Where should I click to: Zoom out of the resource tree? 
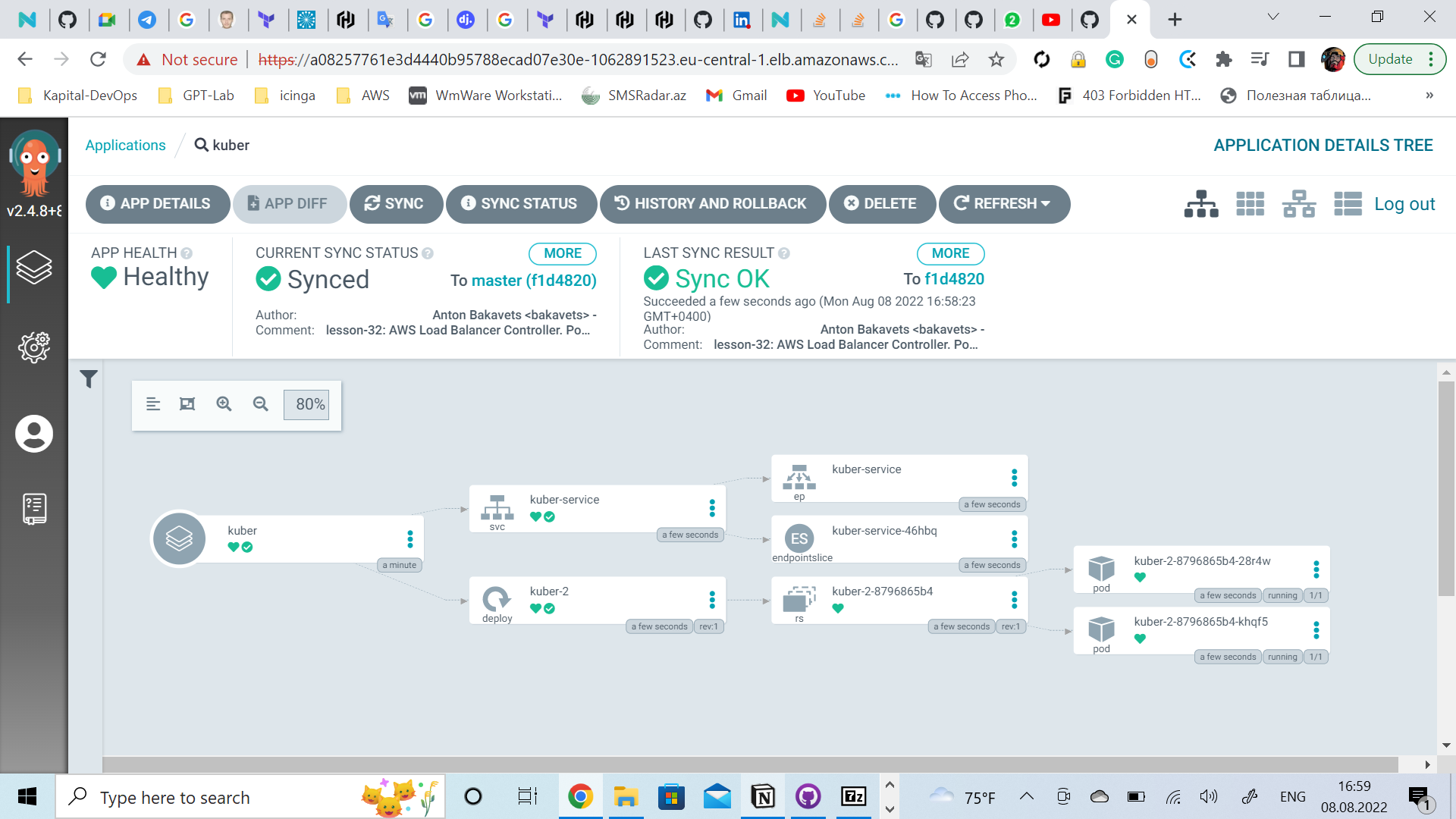pos(260,404)
